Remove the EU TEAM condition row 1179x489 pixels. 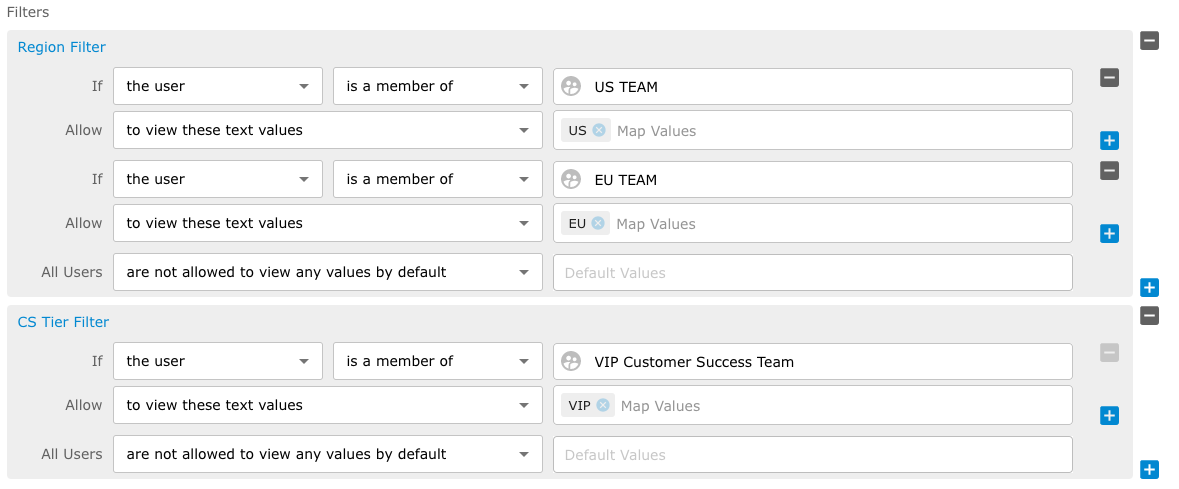pyautogui.click(x=1109, y=171)
